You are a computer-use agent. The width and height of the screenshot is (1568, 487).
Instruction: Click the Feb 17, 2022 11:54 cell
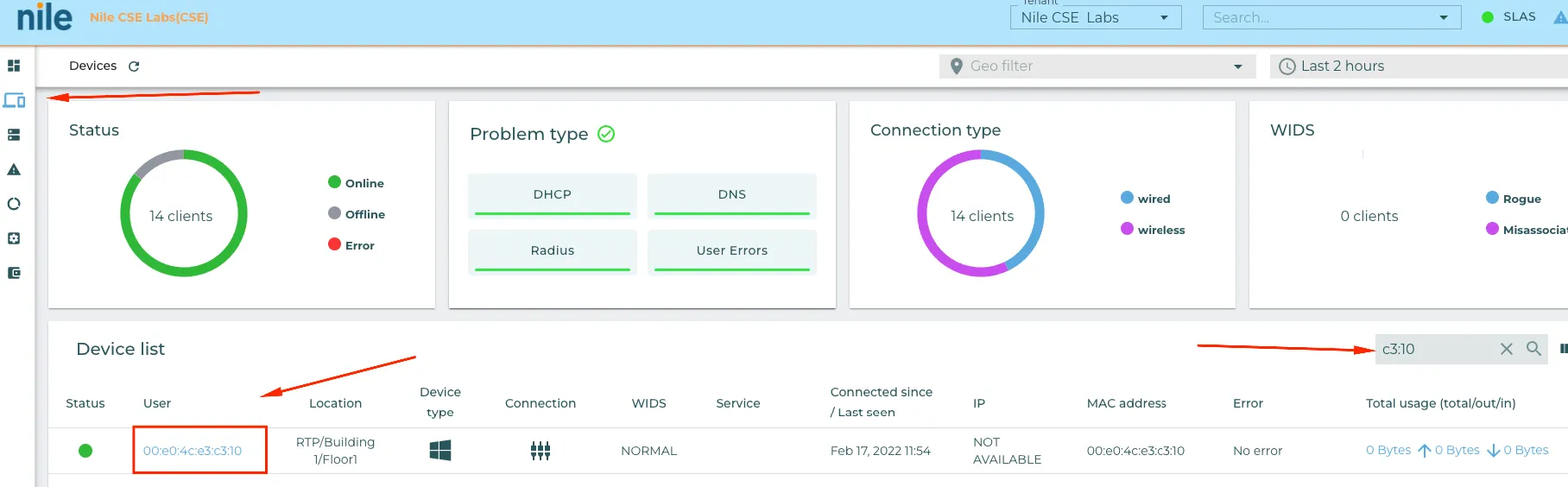pyautogui.click(x=881, y=451)
